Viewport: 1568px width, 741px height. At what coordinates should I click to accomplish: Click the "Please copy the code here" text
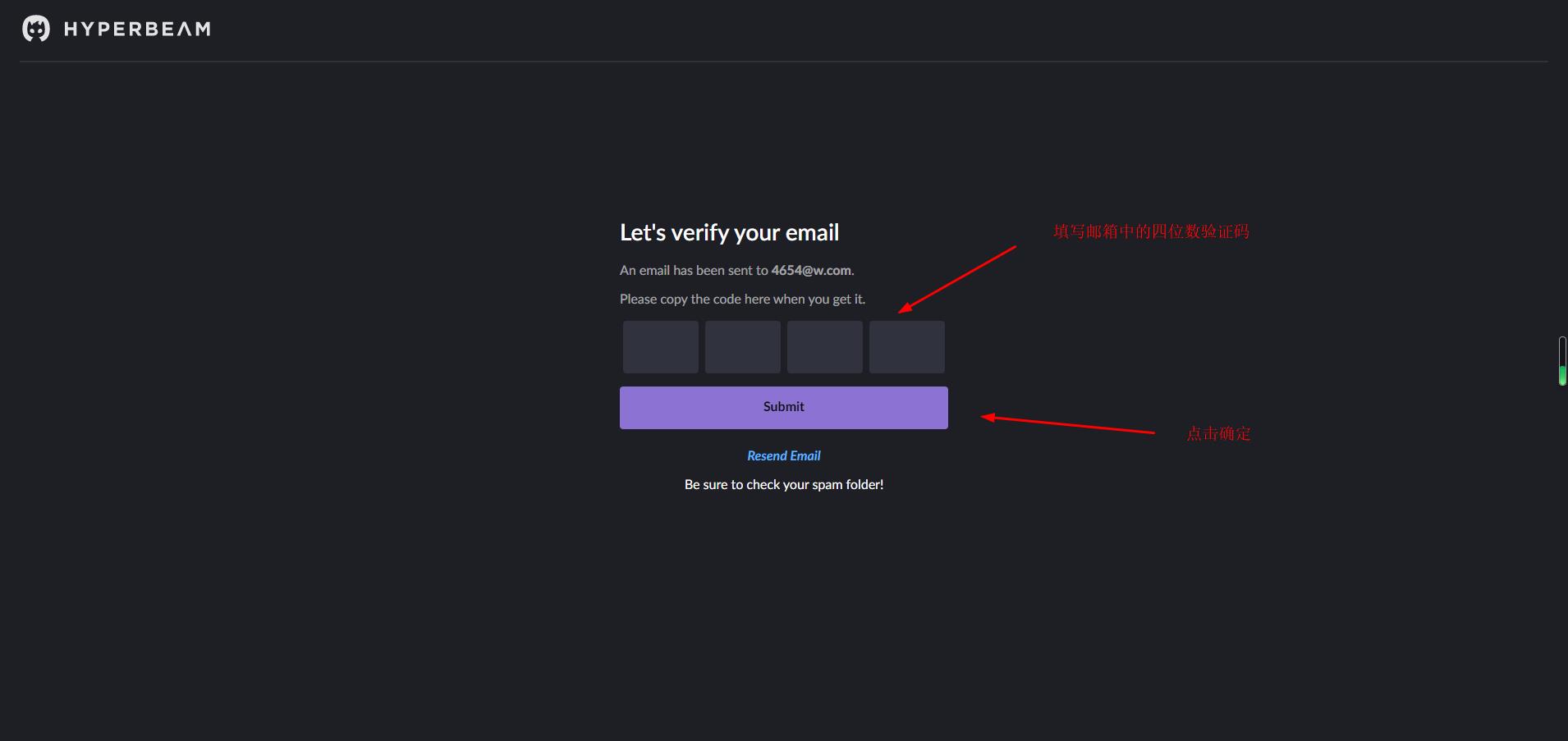coord(742,299)
